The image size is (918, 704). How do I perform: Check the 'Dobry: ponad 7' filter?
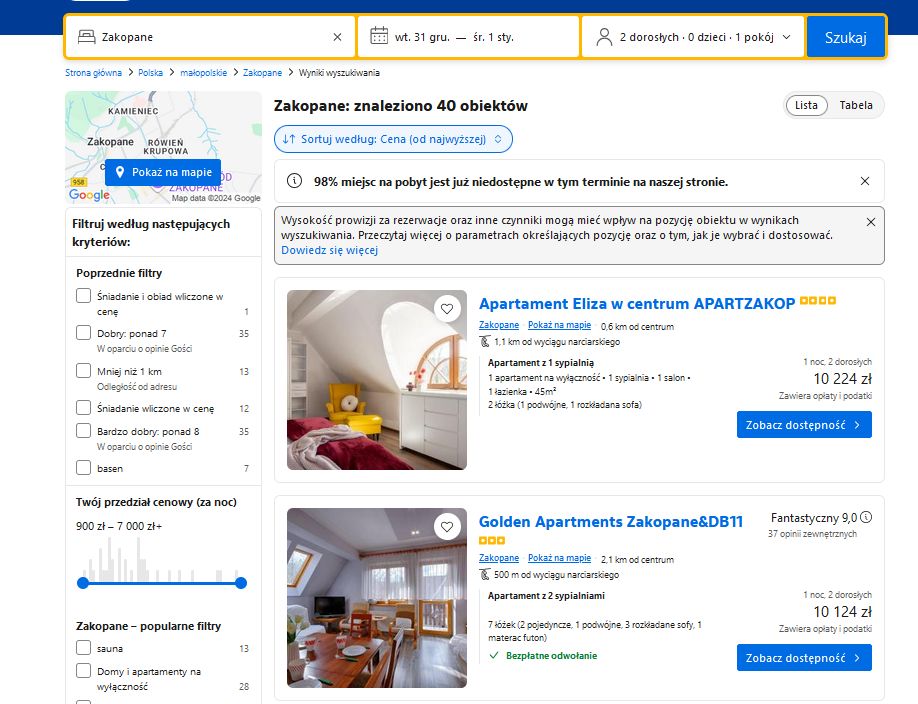pyautogui.click(x=84, y=333)
